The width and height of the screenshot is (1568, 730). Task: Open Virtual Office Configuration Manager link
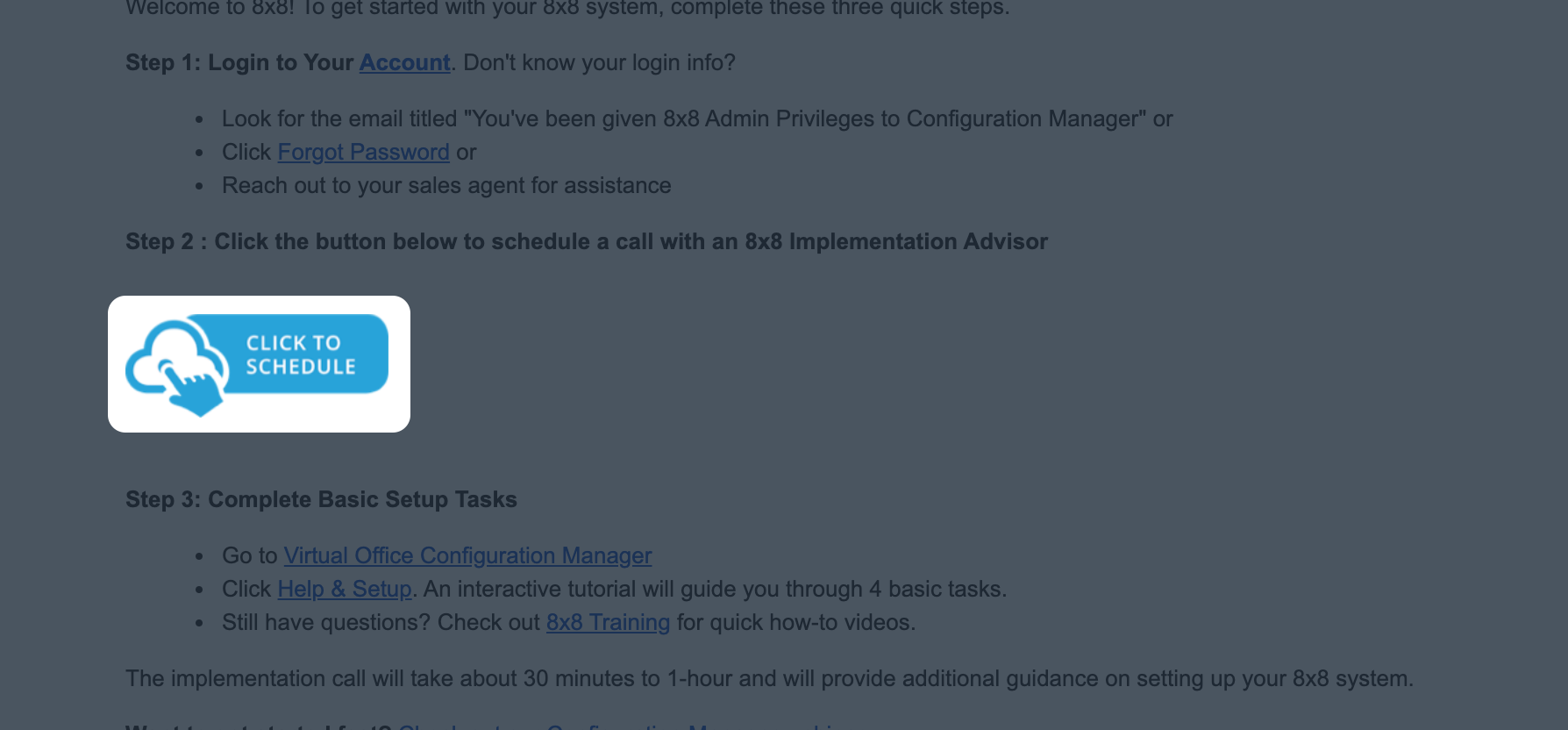tap(467, 555)
